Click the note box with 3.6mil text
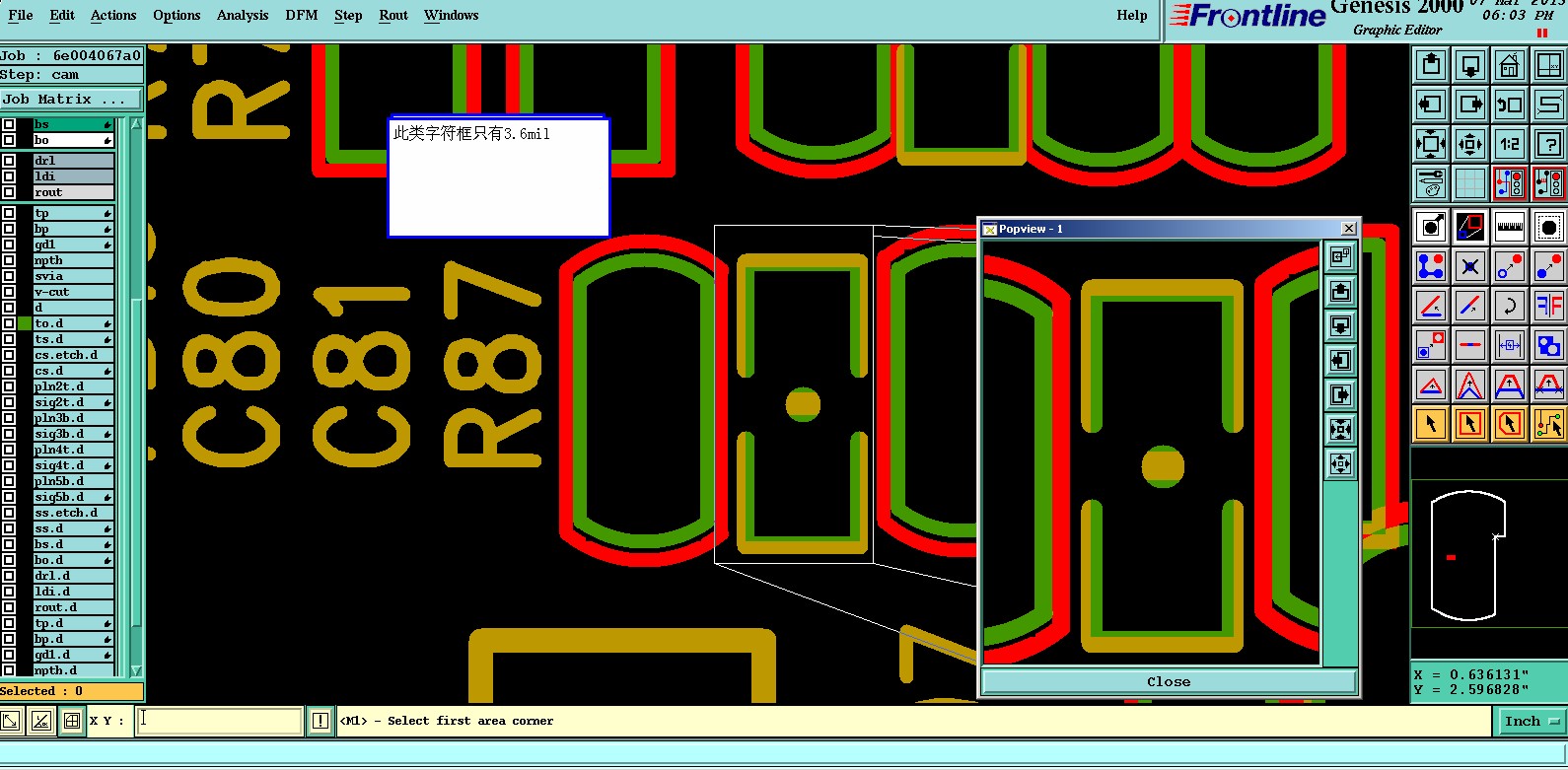1568x770 pixels. click(499, 177)
